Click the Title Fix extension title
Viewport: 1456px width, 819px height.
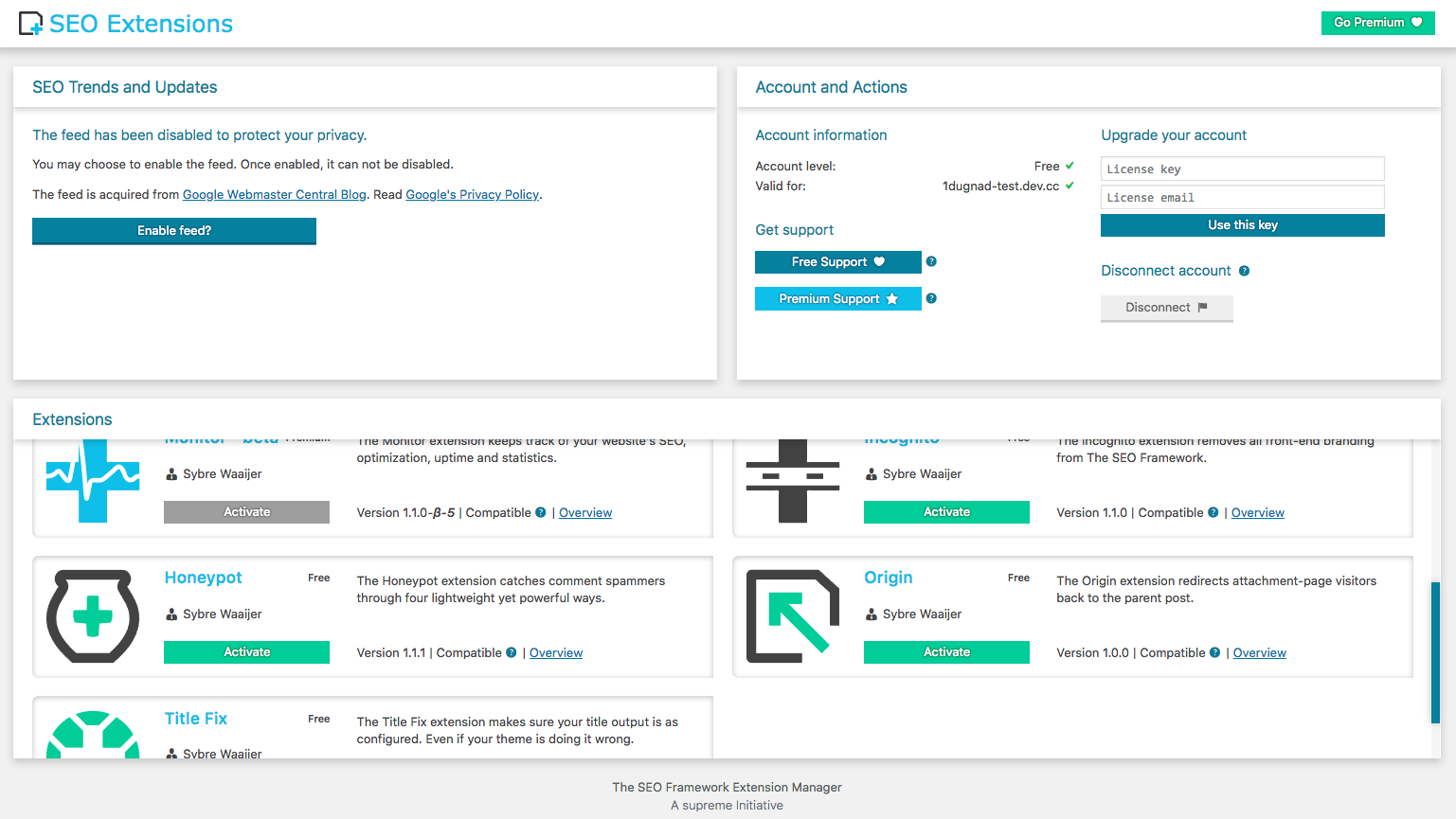196,719
